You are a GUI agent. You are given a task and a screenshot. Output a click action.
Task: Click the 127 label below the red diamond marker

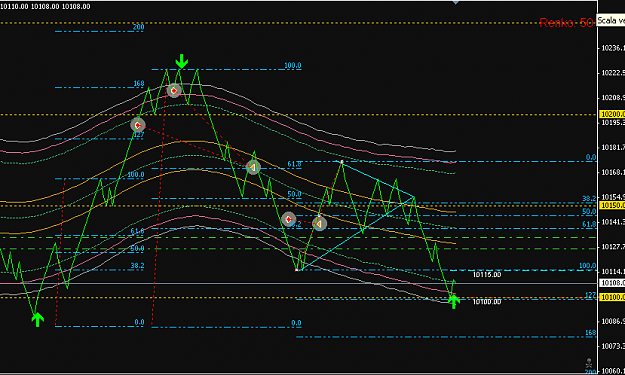click(138, 135)
